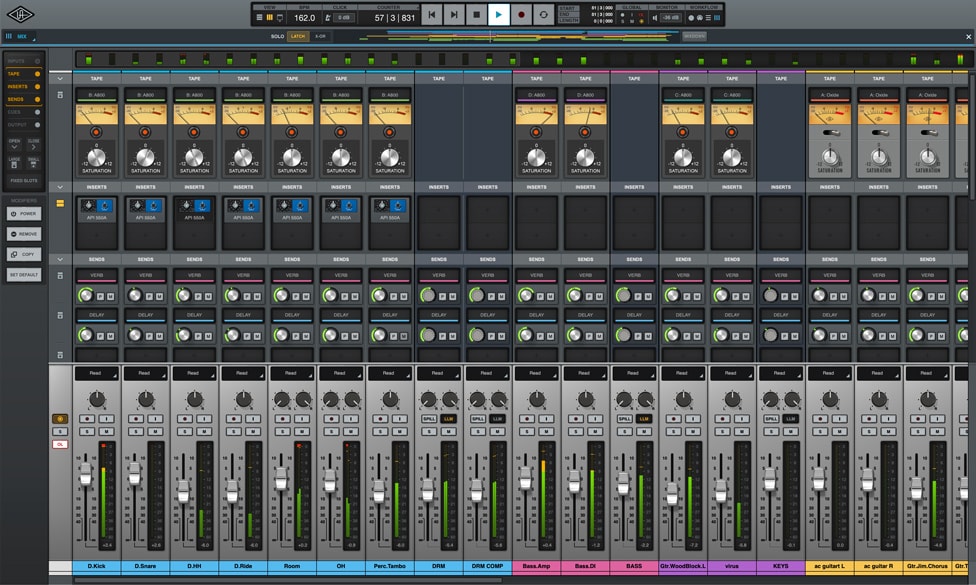The height and width of the screenshot is (585, 976).
Task: Mute the D.Kick track
Action: (x=106, y=431)
